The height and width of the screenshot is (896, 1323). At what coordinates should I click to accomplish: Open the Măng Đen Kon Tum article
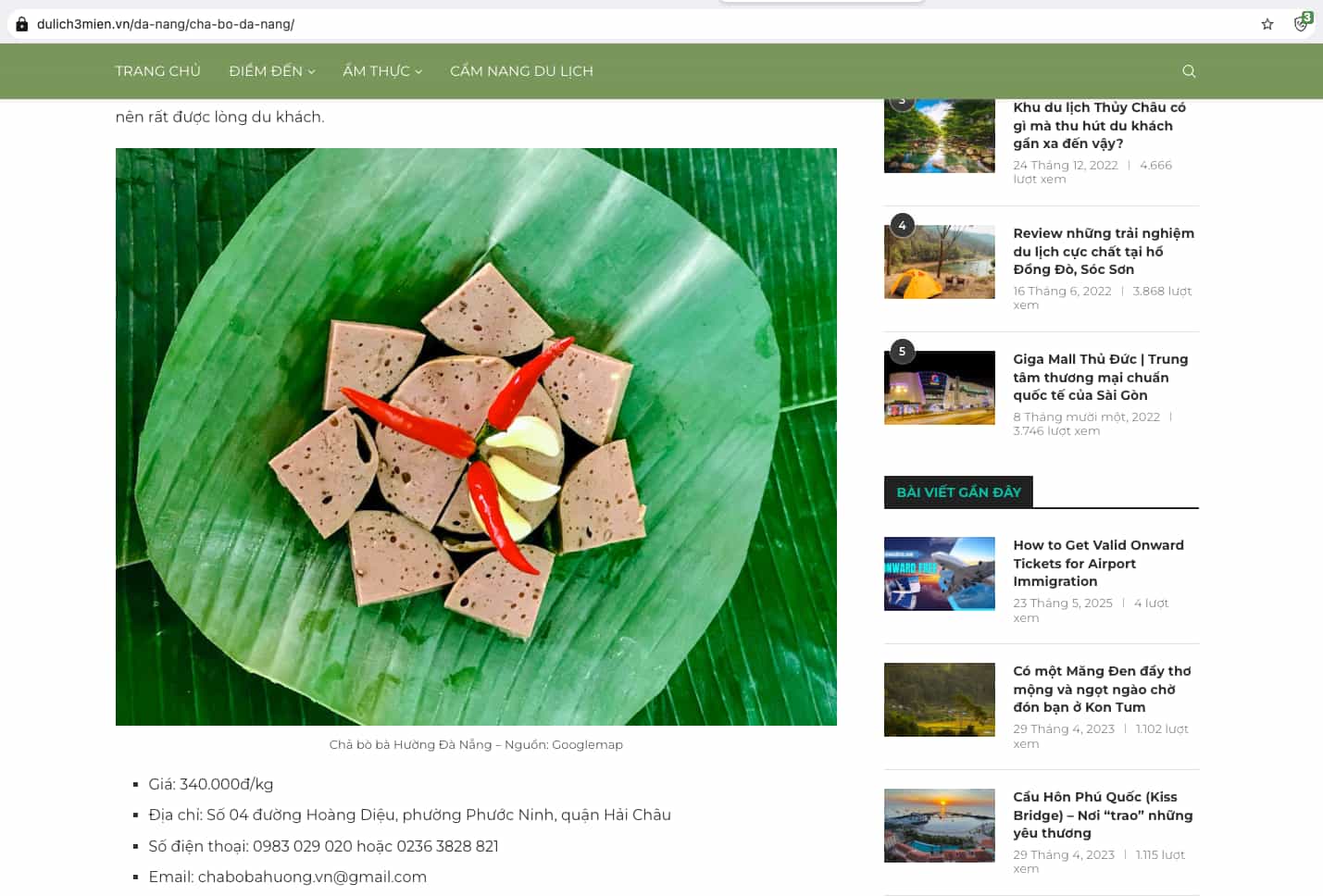[x=1102, y=689]
